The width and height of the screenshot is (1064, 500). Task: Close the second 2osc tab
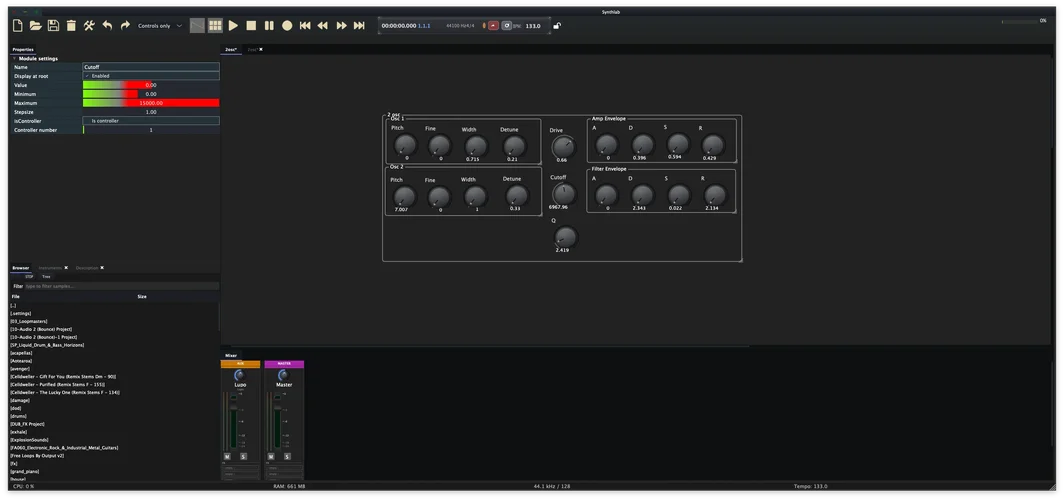261,50
